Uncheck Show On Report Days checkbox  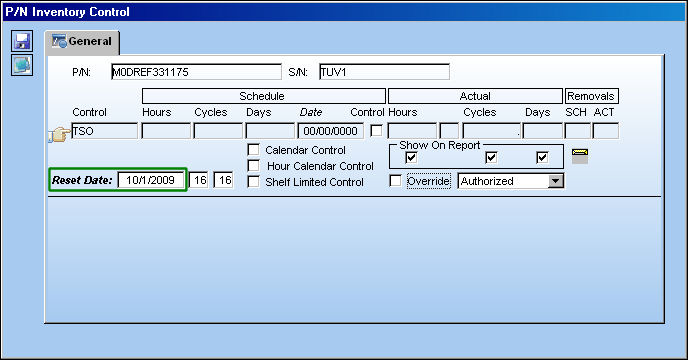click(542, 157)
